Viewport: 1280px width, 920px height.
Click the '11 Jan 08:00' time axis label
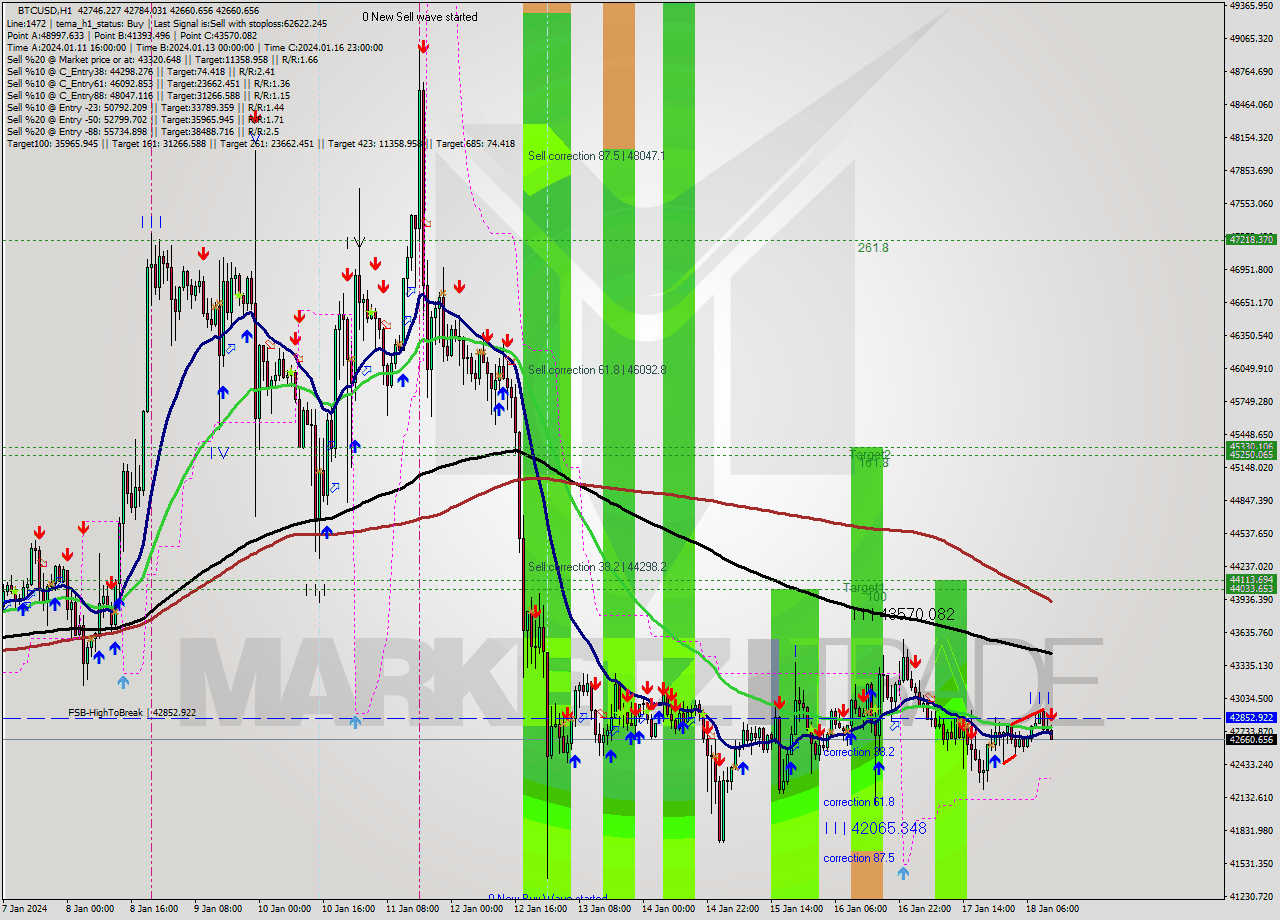click(411, 909)
